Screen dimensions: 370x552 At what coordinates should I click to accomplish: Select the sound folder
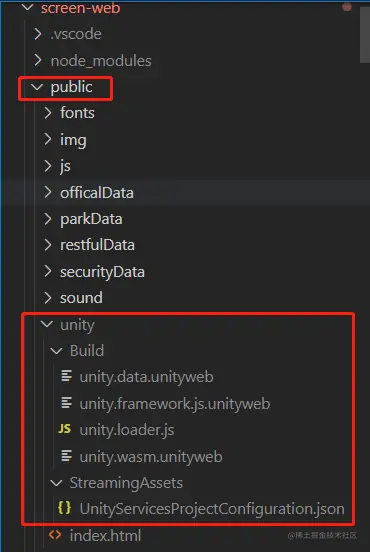(81, 298)
